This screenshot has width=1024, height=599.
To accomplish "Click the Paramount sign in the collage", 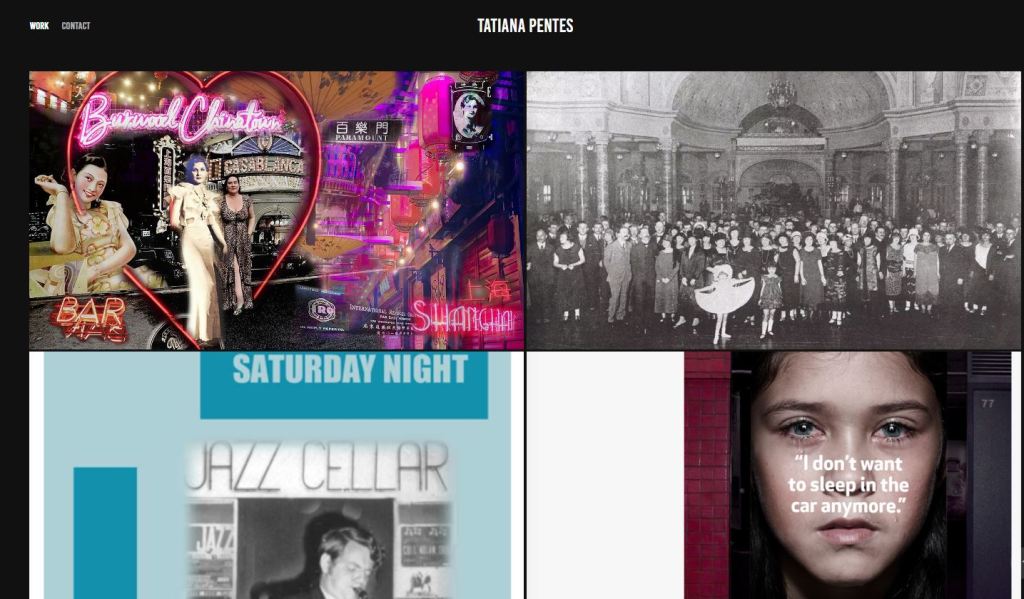I will tap(361, 131).
